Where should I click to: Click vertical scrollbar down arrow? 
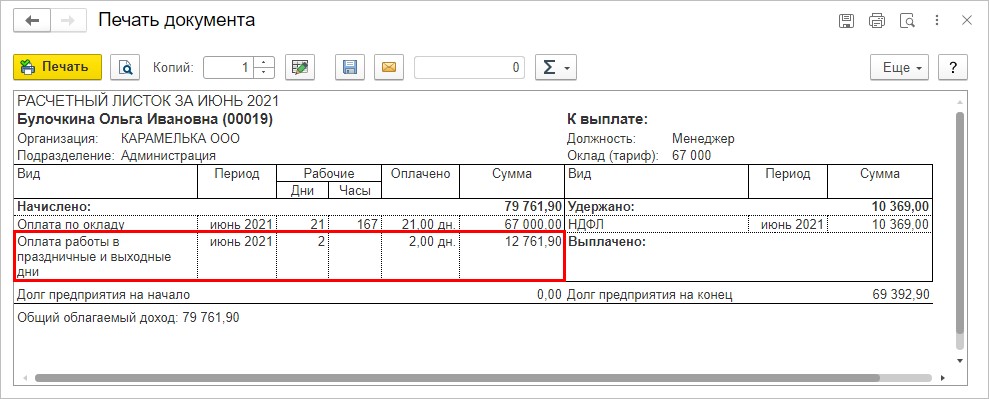click(x=960, y=361)
